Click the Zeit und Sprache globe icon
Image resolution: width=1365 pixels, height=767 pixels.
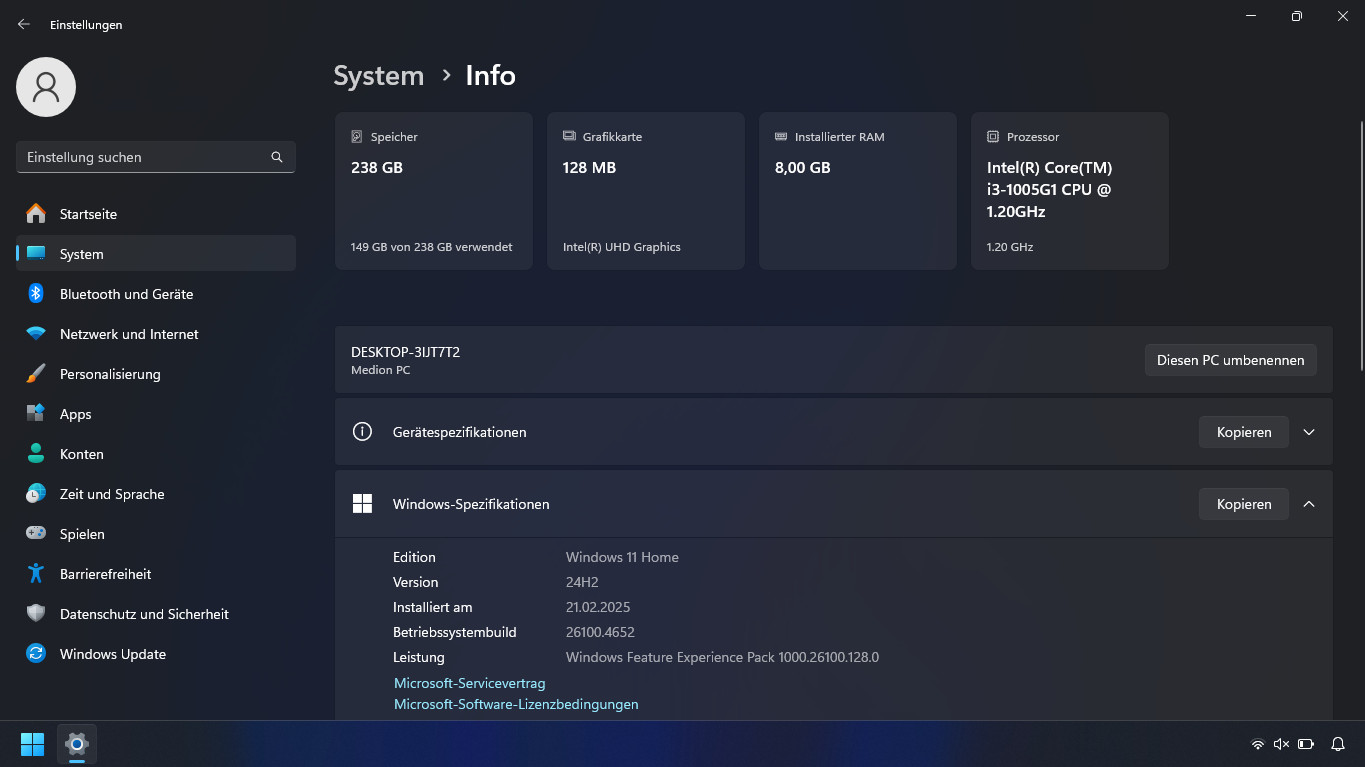pyautogui.click(x=36, y=494)
